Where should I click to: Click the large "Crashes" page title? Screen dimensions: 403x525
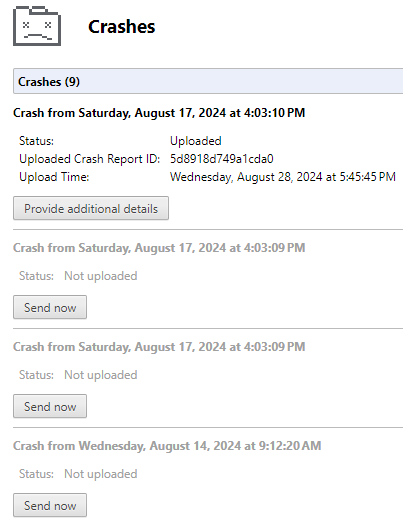coord(122,26)
